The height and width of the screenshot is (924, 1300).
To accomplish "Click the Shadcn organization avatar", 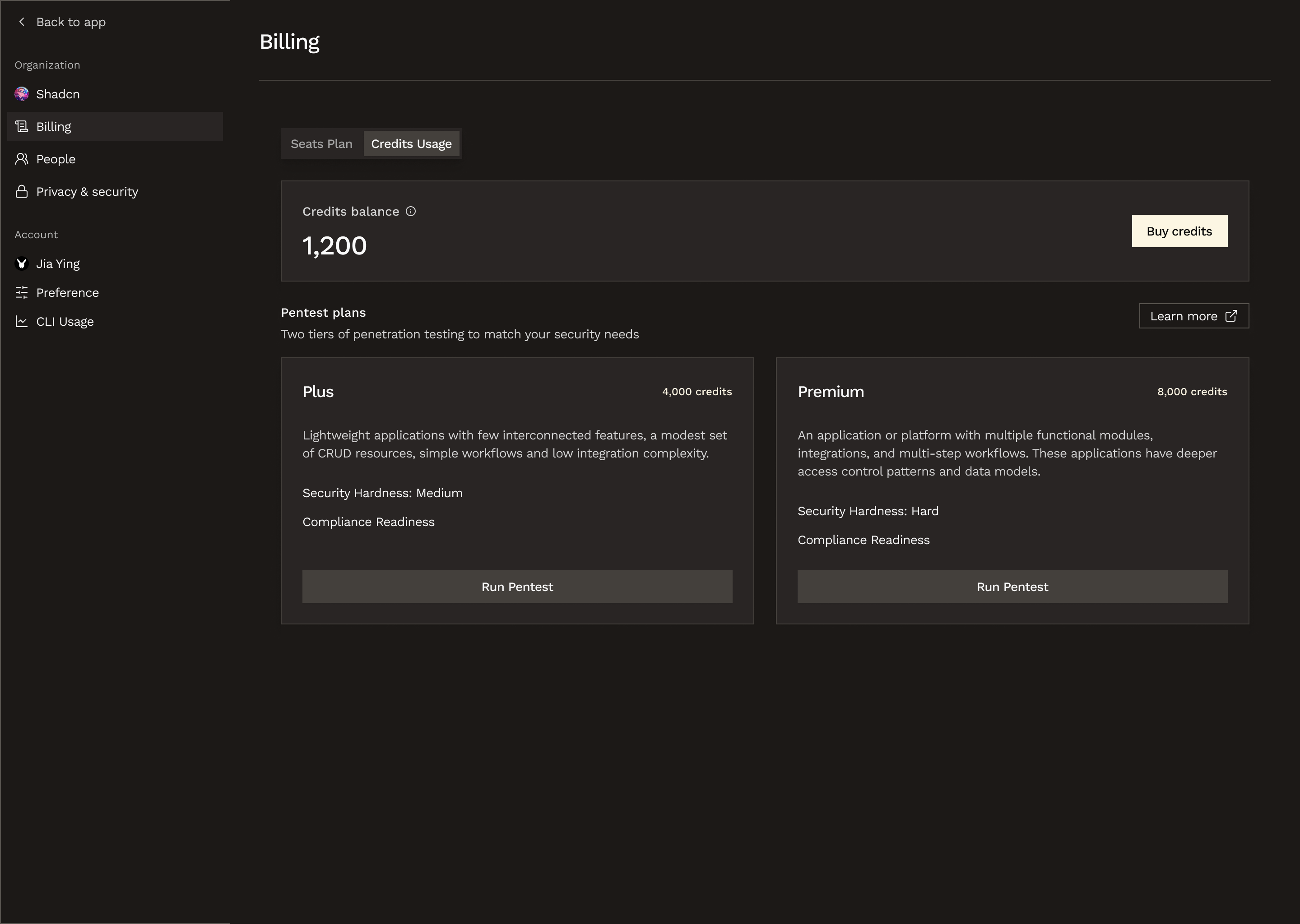I will pyautogui.click(x=22, y=94).
